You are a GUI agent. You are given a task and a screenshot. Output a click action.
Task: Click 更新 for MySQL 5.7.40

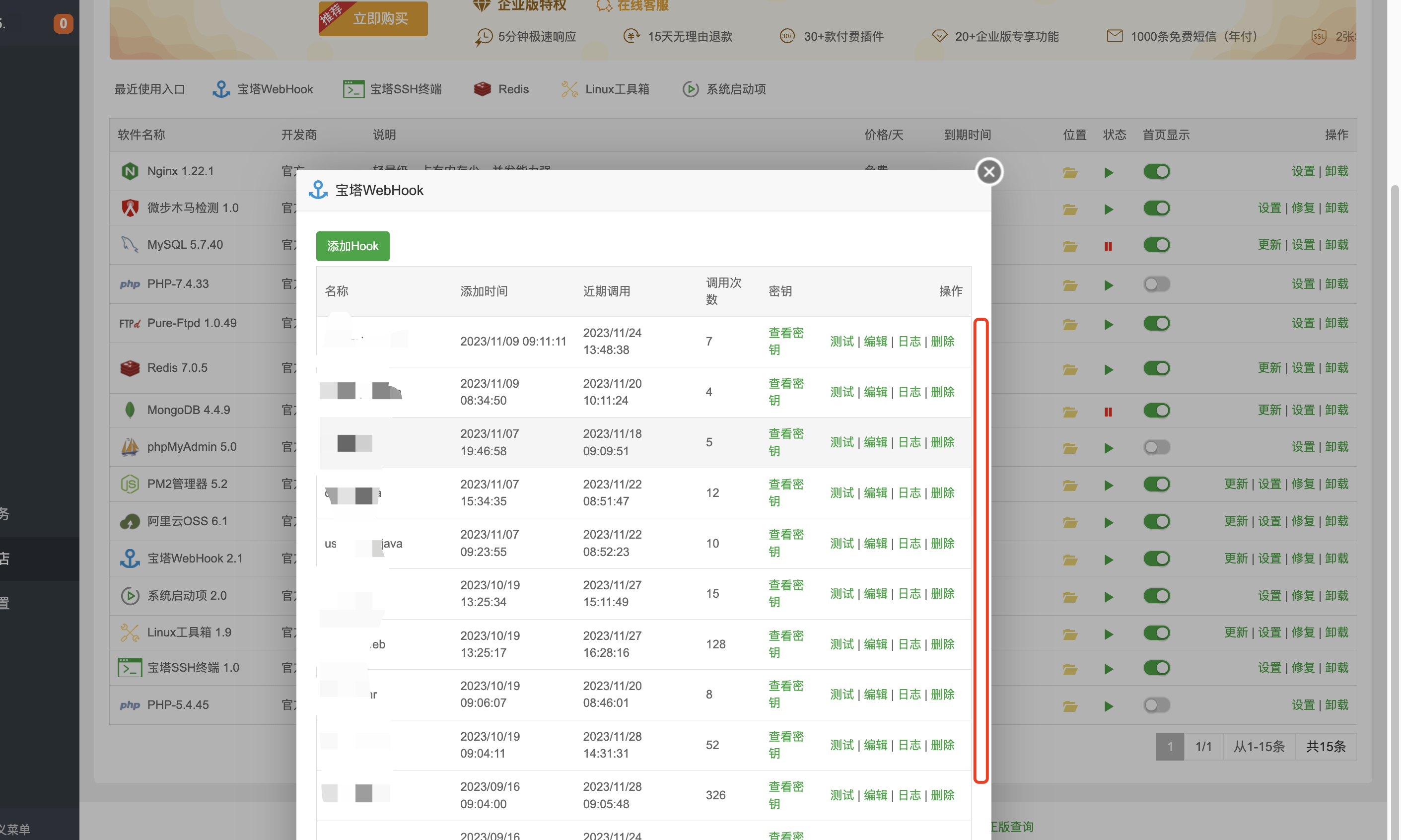1269,245
